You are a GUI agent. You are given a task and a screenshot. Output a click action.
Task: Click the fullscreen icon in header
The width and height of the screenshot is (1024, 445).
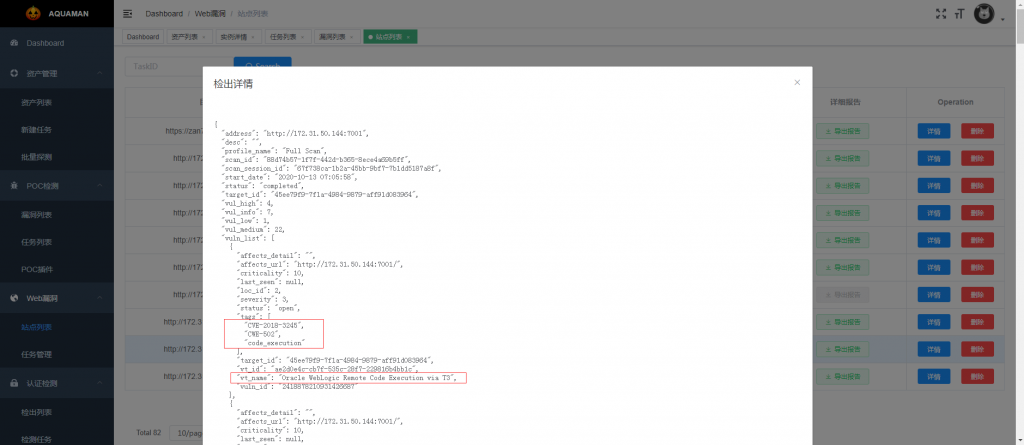(940, 14)
